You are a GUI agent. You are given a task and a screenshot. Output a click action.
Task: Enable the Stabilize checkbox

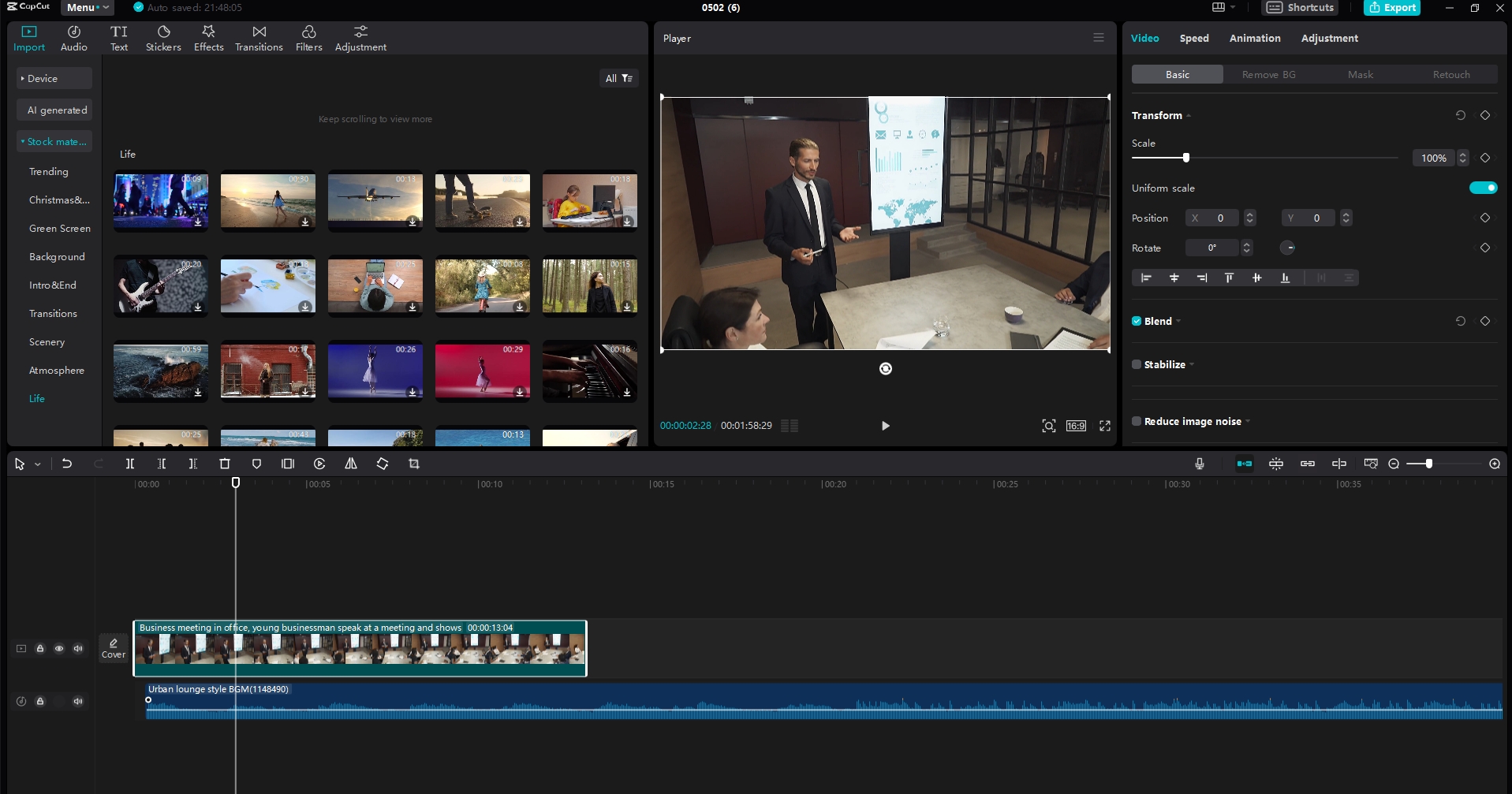pos(1137,364)
